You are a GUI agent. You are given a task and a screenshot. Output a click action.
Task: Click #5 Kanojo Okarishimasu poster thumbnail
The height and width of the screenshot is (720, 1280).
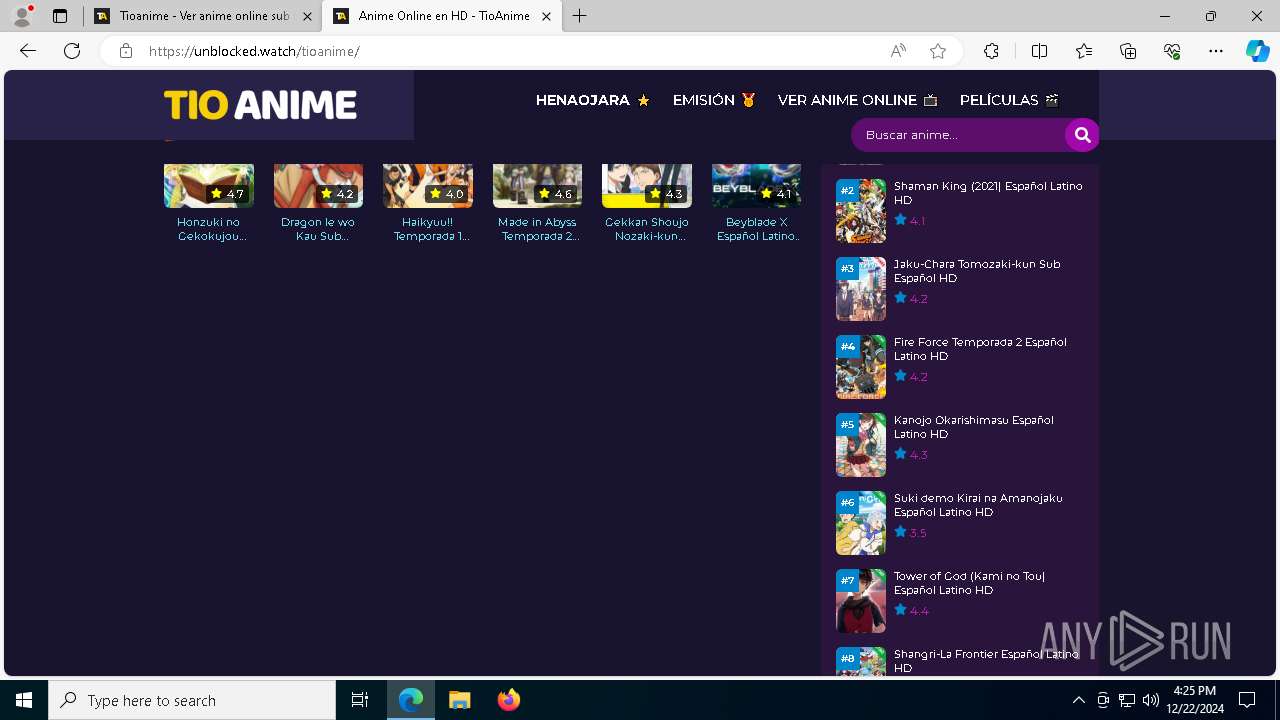(861, 445)
